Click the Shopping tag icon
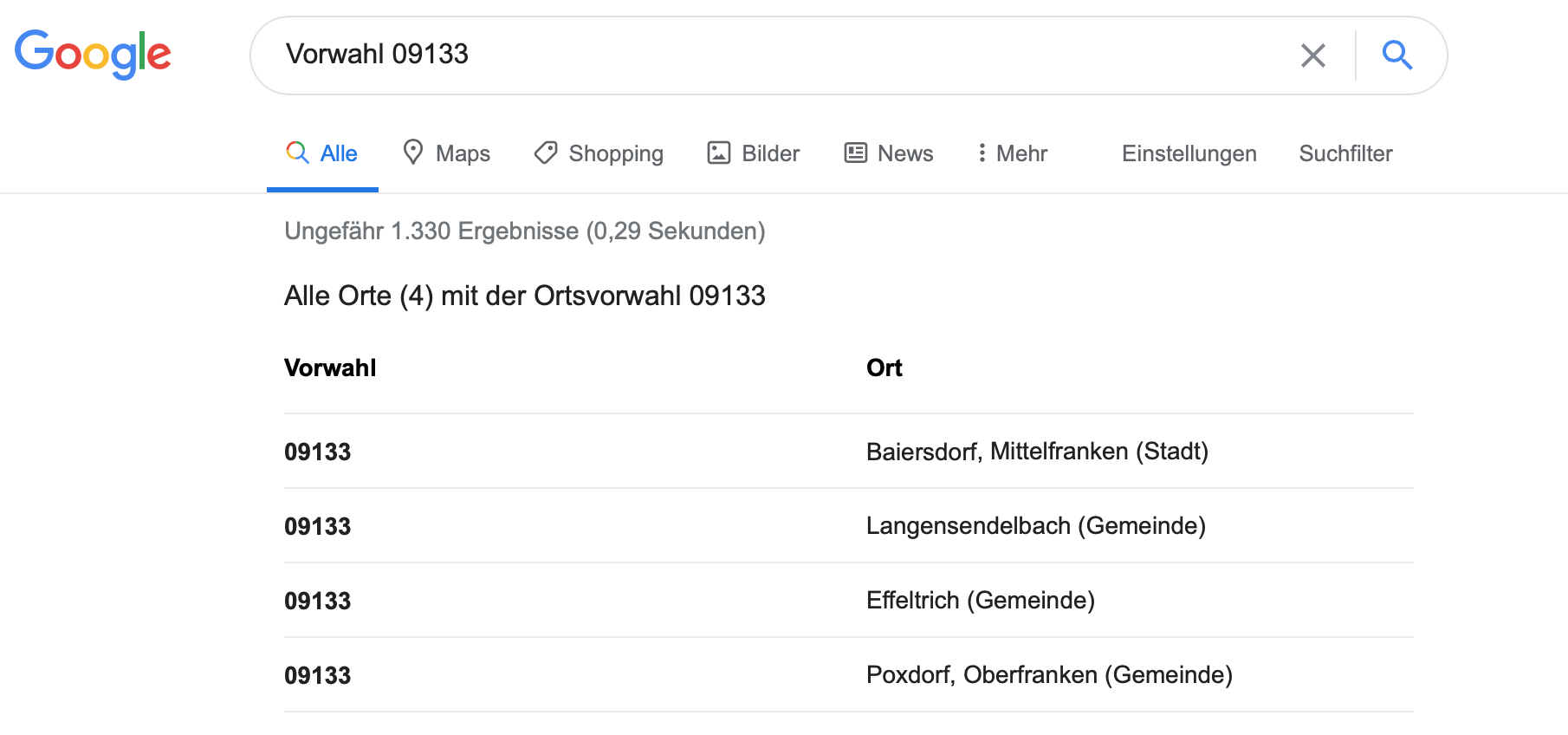The height and width of the screenshot is (735, 1568). [x=546, y=153]
